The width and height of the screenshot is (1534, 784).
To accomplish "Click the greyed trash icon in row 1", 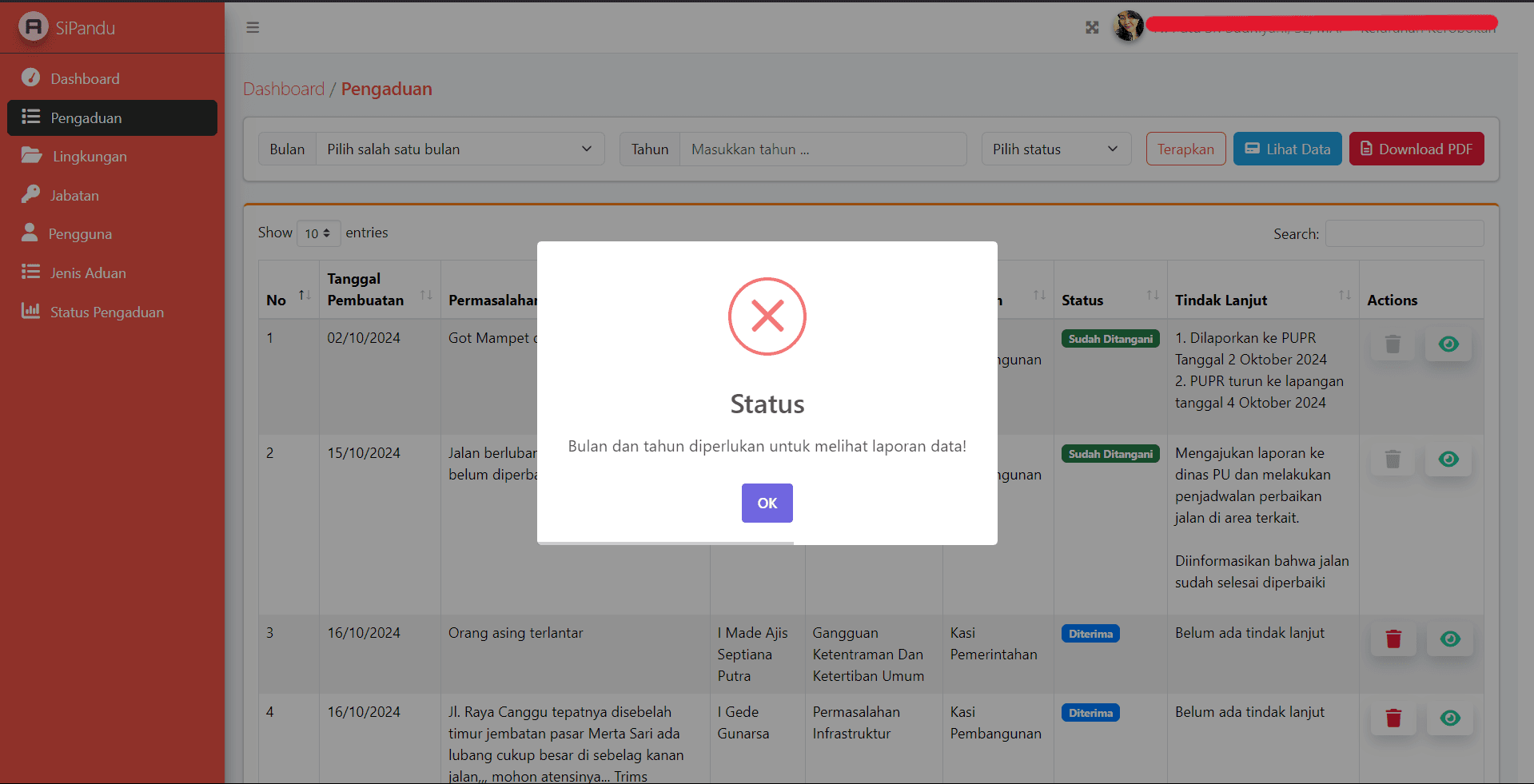I will (1393, 344).
